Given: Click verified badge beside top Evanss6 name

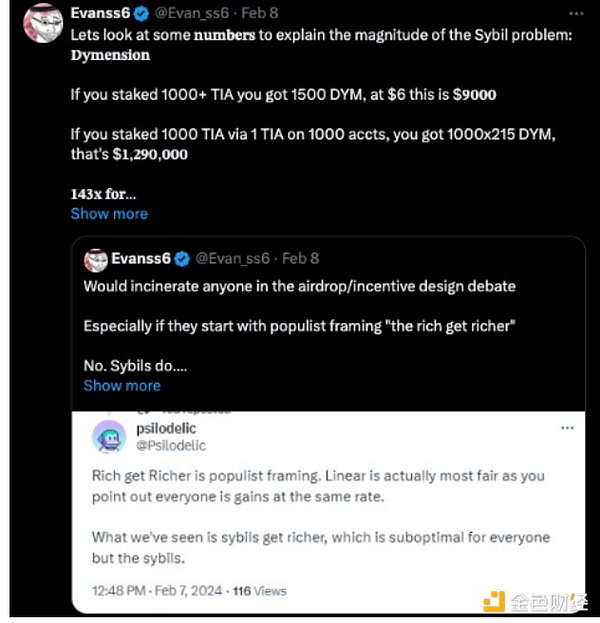Looking at the screenshot, I should pyautogui.click(x=140, y=15).
